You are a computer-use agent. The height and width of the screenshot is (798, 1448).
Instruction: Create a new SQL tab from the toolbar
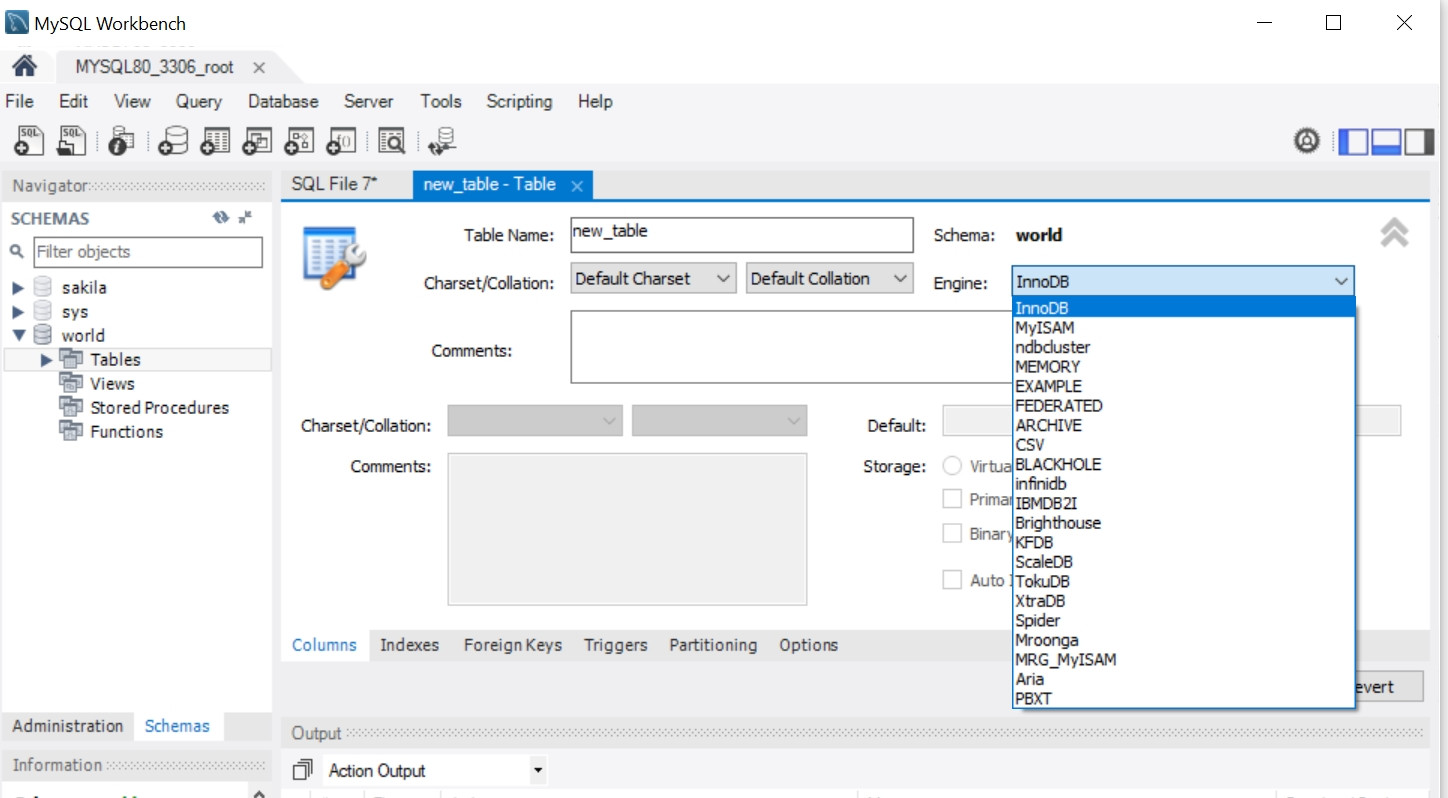29,141
